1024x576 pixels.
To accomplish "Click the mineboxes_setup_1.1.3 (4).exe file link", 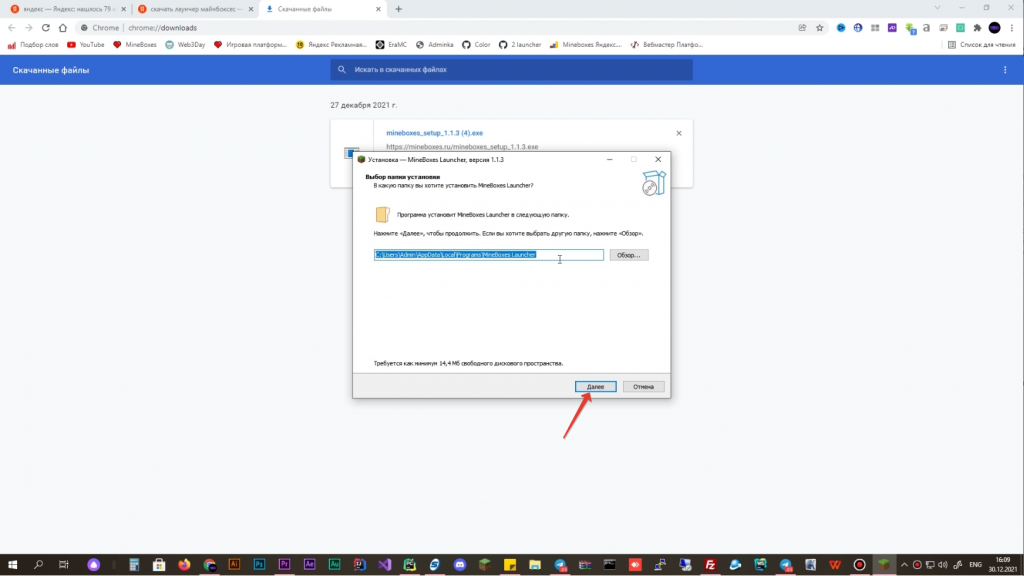I will pyautogui.click(x=434, y=133).
